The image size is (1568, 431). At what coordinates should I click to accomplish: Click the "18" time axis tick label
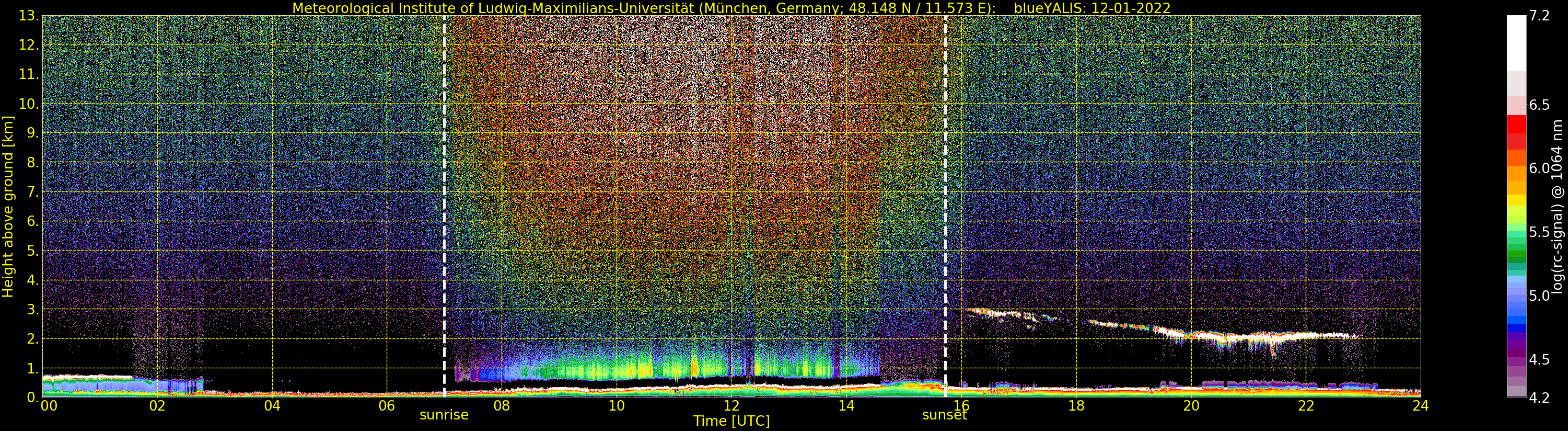click(x=1076, y=406)
